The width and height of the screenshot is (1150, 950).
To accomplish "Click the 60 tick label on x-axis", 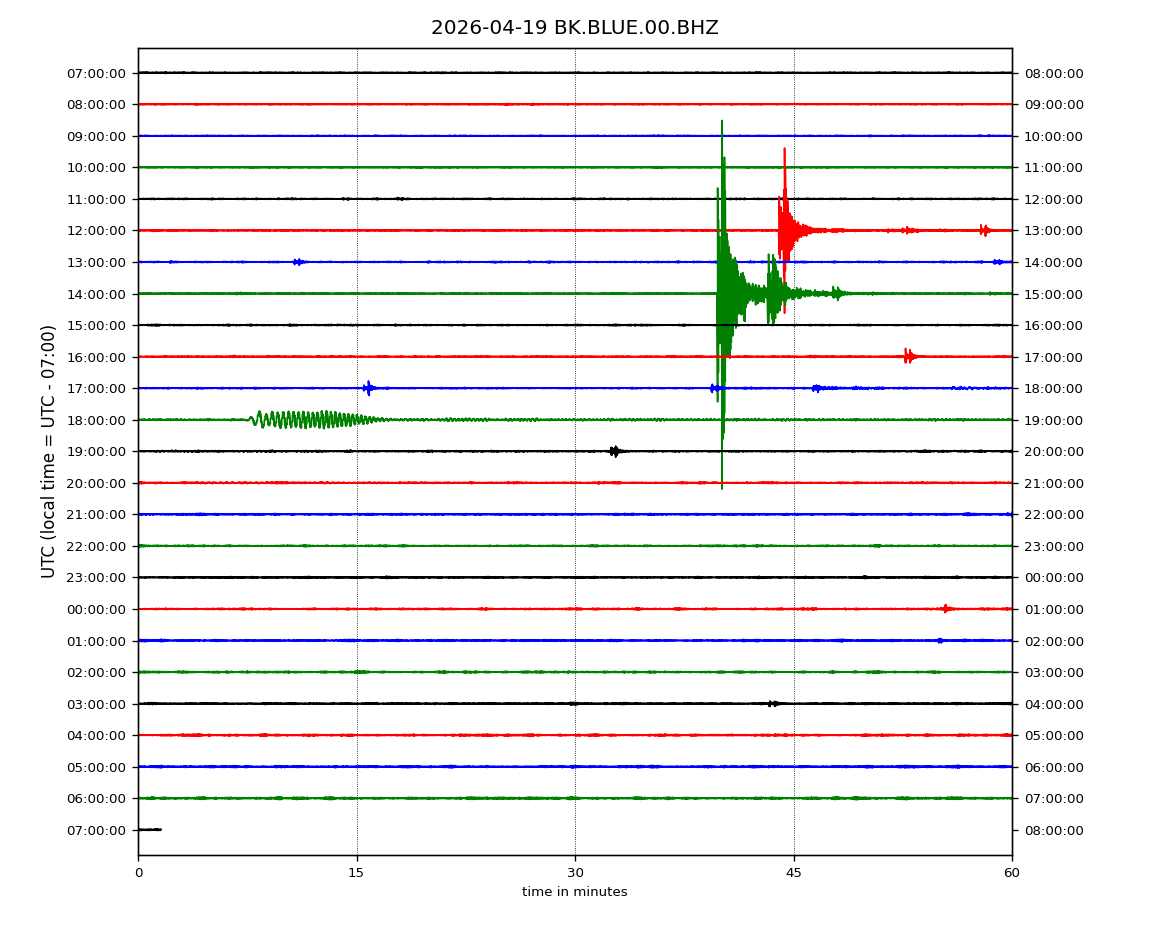I will (x=1012, y=873).
